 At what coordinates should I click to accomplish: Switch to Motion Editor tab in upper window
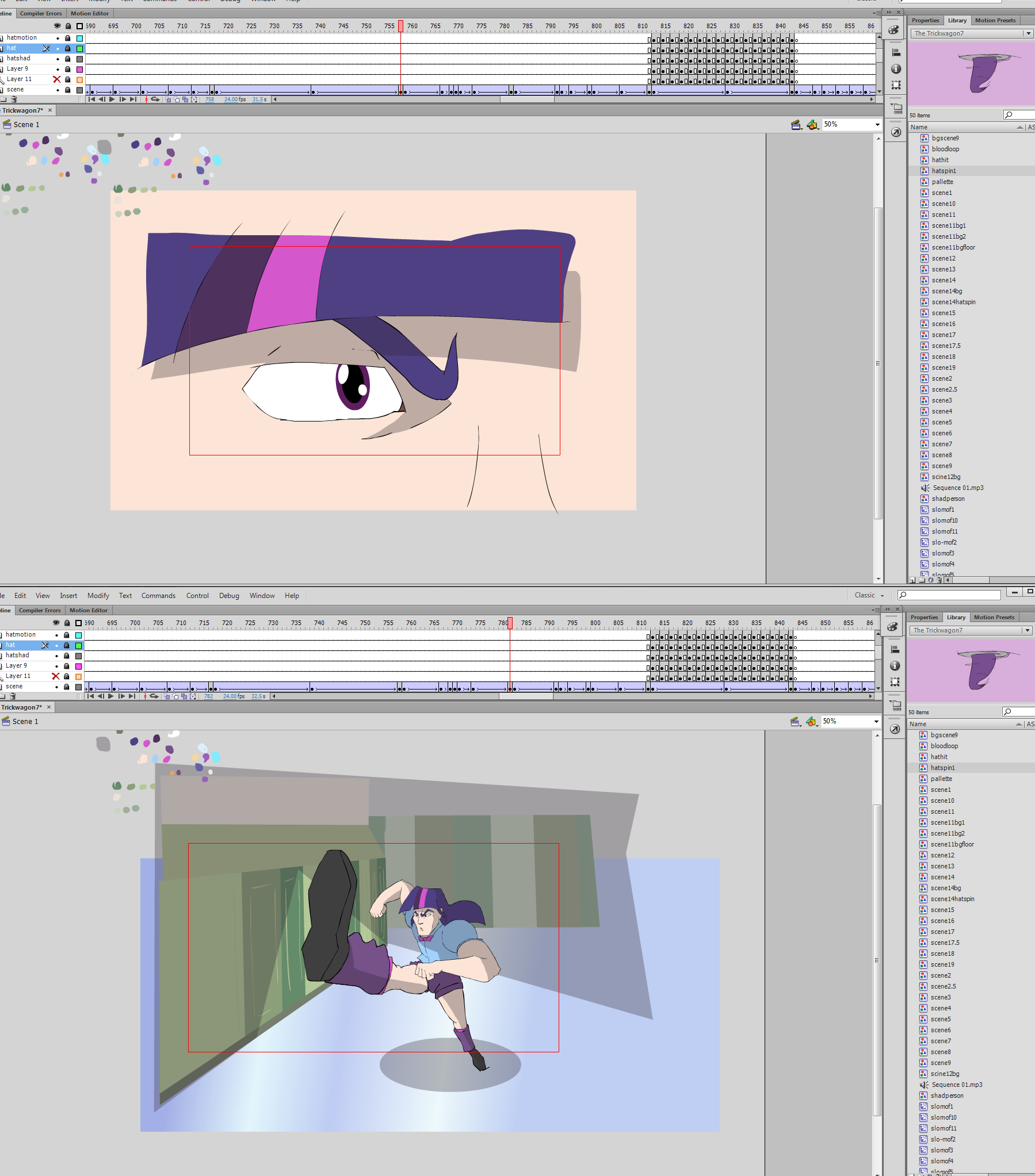[x=90, y=14]
